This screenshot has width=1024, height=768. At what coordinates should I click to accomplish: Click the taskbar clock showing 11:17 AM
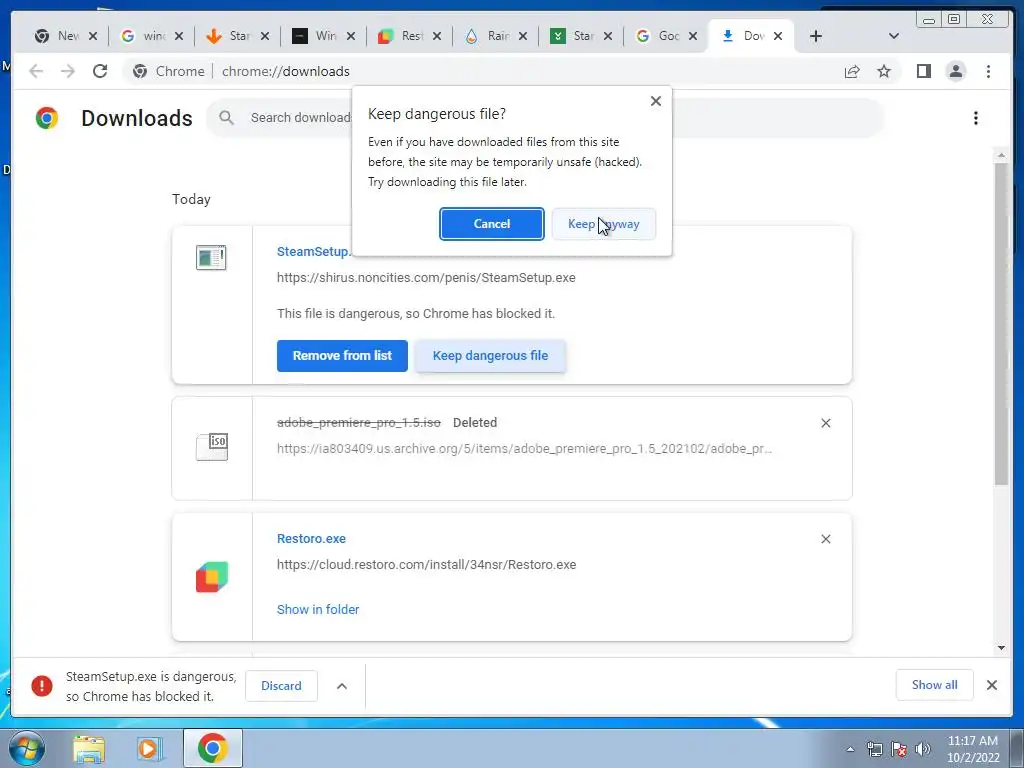[972, 748]
